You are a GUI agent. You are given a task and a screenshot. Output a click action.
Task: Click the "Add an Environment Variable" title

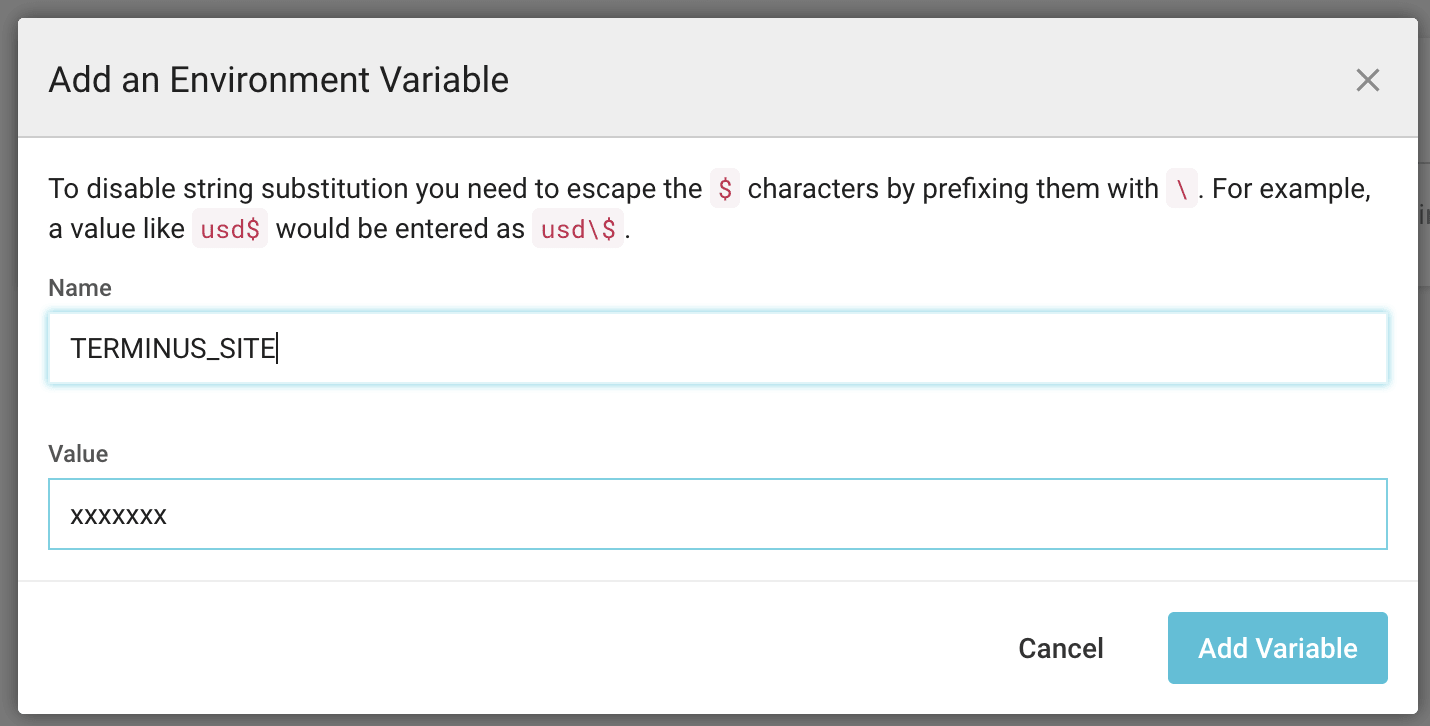(278, 80)
